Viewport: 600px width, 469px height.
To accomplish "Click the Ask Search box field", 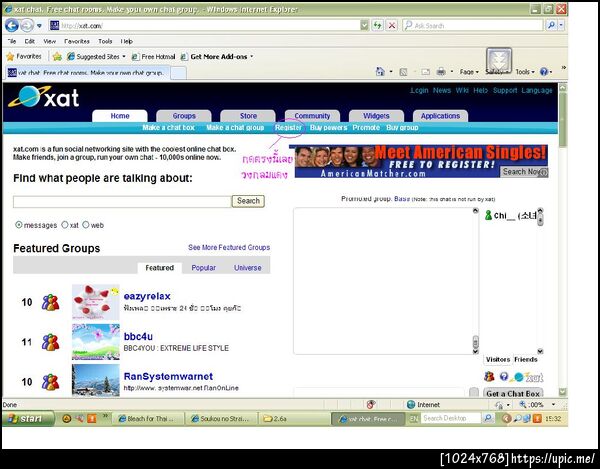I will point(473,26).
